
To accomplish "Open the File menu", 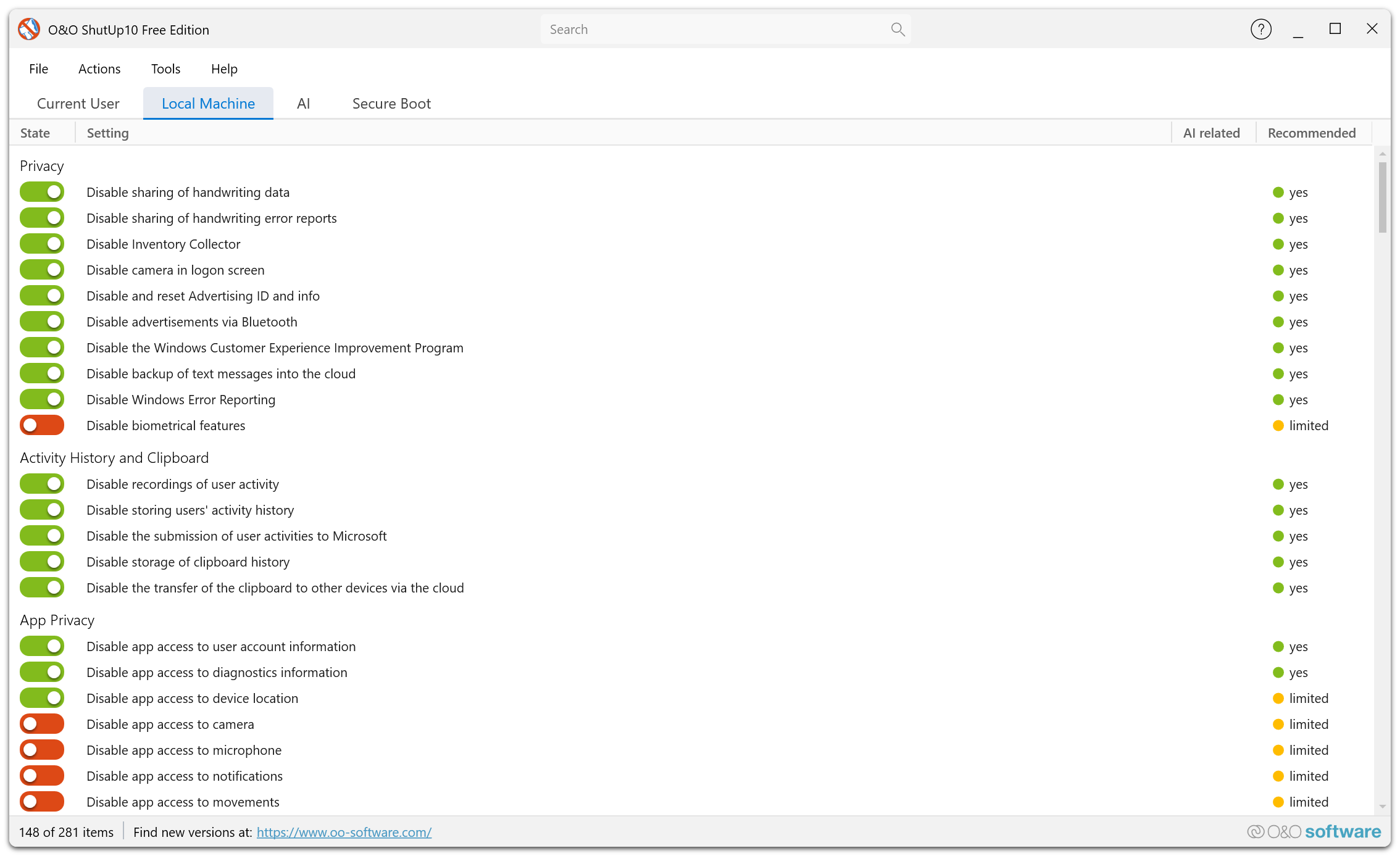I will [38, 69].
